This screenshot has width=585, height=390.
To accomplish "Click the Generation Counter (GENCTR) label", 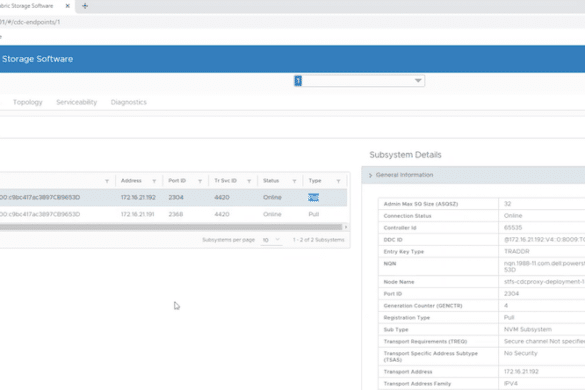I will point(423,306).
